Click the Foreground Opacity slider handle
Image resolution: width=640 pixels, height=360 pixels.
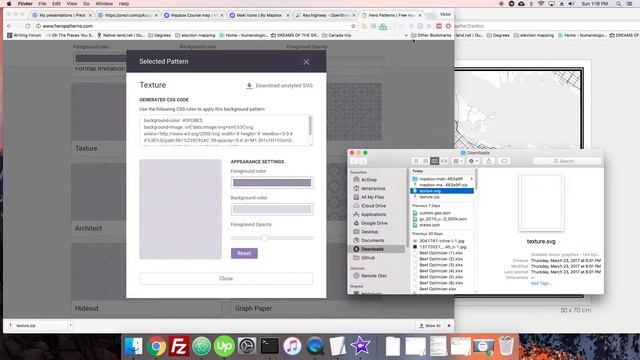point(264,238)
